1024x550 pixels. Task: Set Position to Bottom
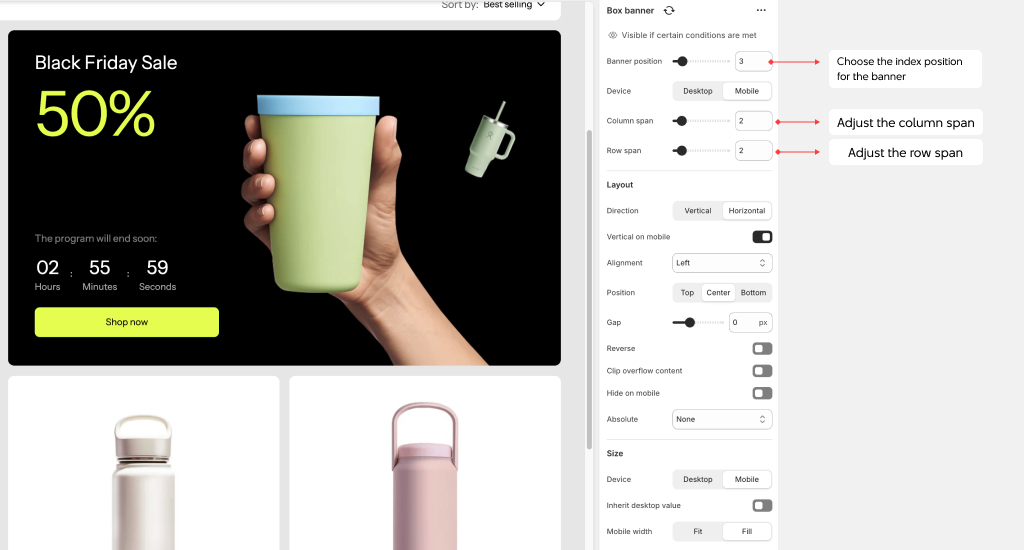753,293
